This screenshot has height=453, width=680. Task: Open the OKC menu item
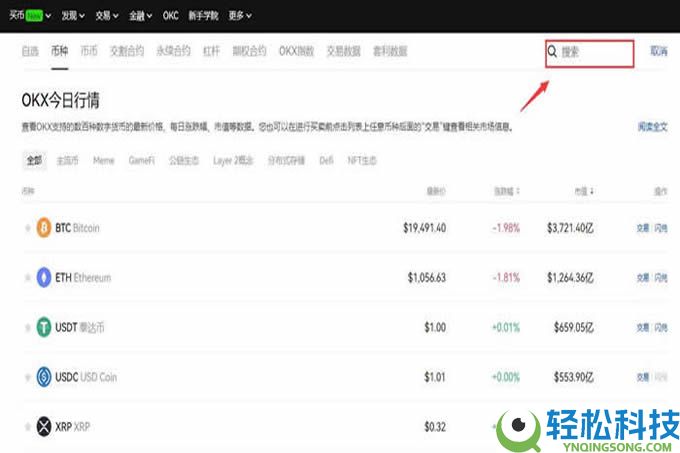pyautogui.click(x=170, y=16)
